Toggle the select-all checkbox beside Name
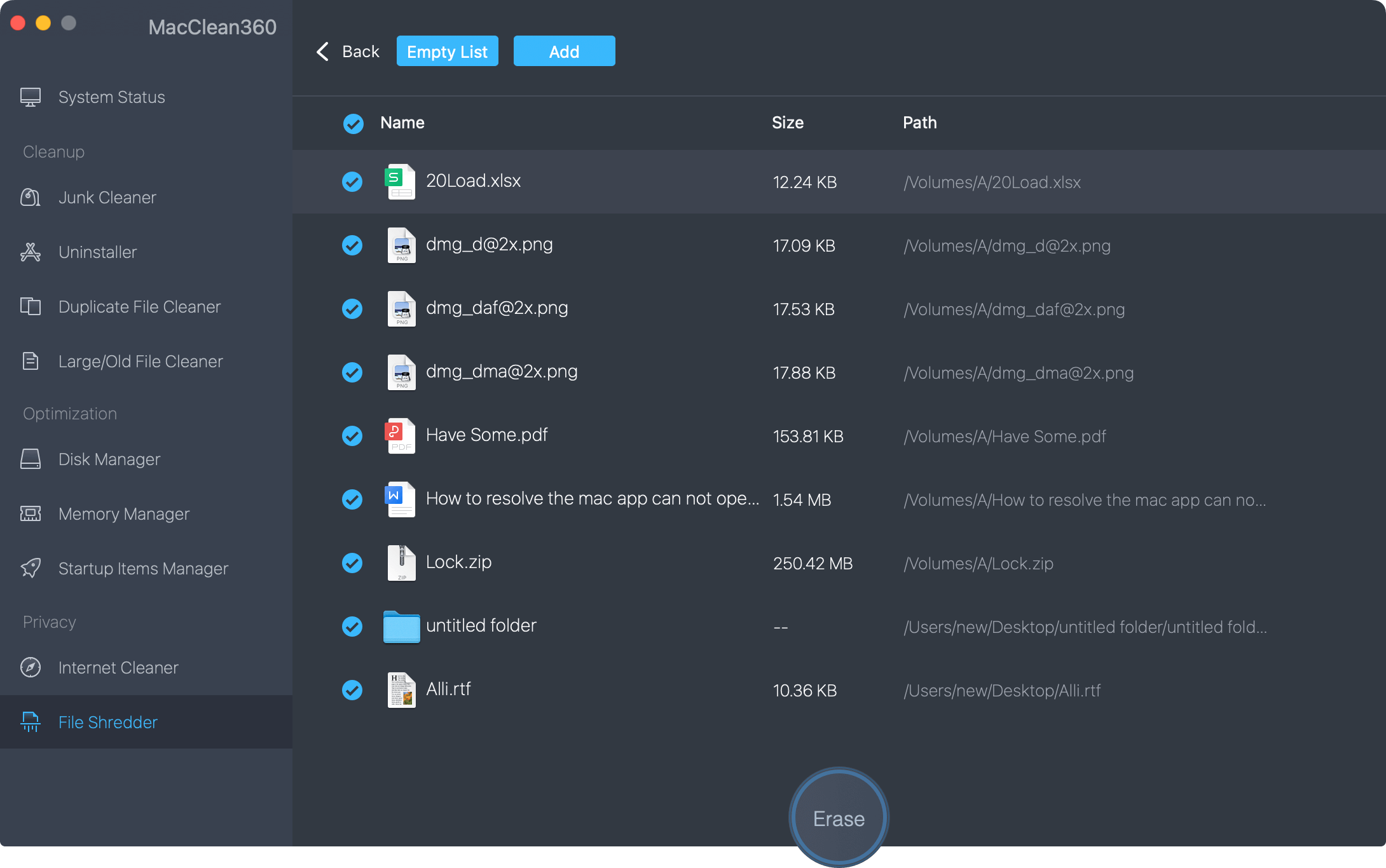The width and height of the screenshot is (1386, 868). click(353, 123)
